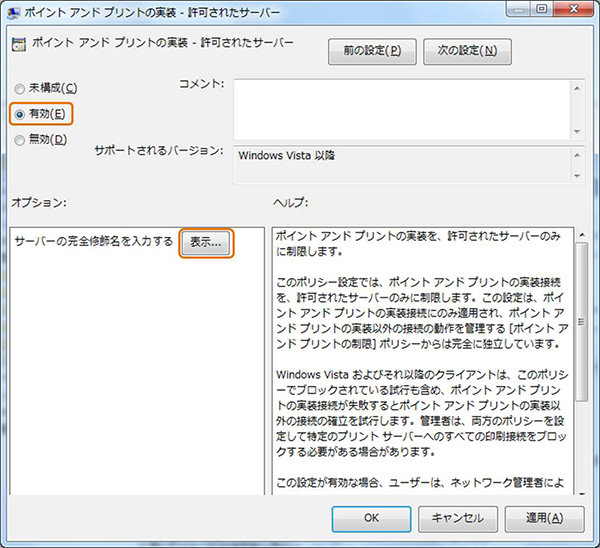Click the comment box scroll up arrow
This screenshot has width=600, height=548.
click(577, 88)
